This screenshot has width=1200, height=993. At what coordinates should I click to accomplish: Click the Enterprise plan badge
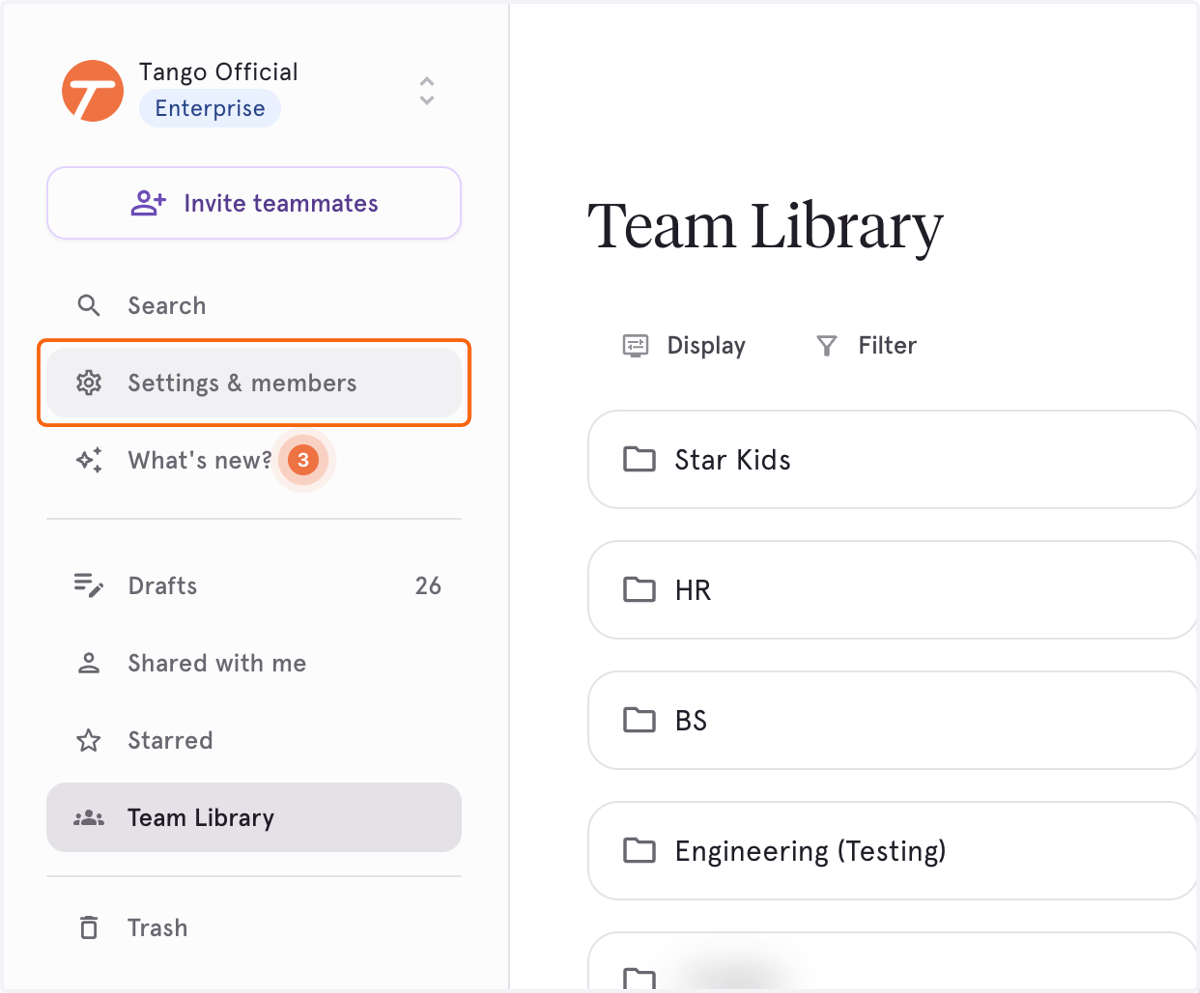pyautogui.click(x=210, y=109)
